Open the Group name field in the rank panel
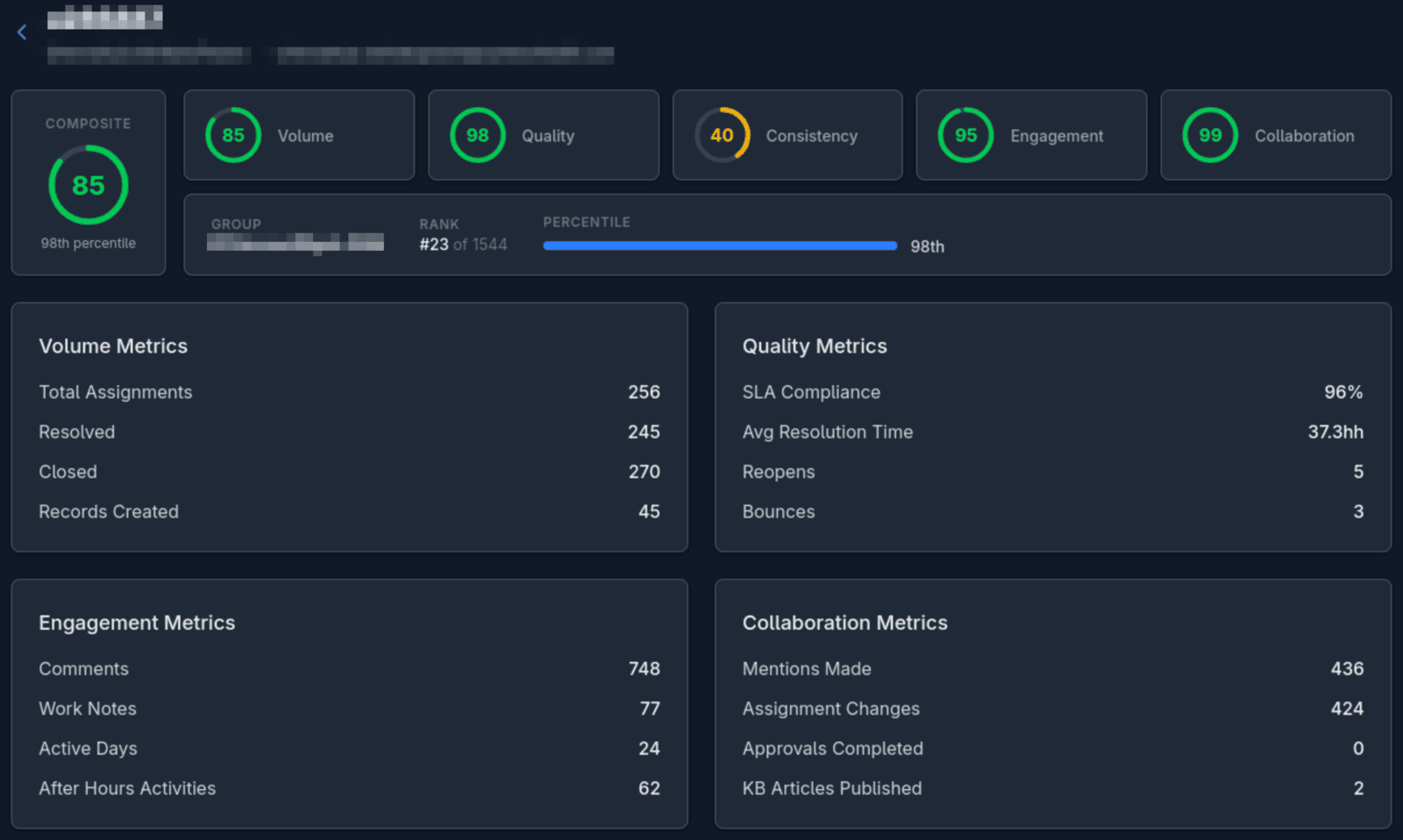This screenshot has height=840, width=1403. coord(296,242)
